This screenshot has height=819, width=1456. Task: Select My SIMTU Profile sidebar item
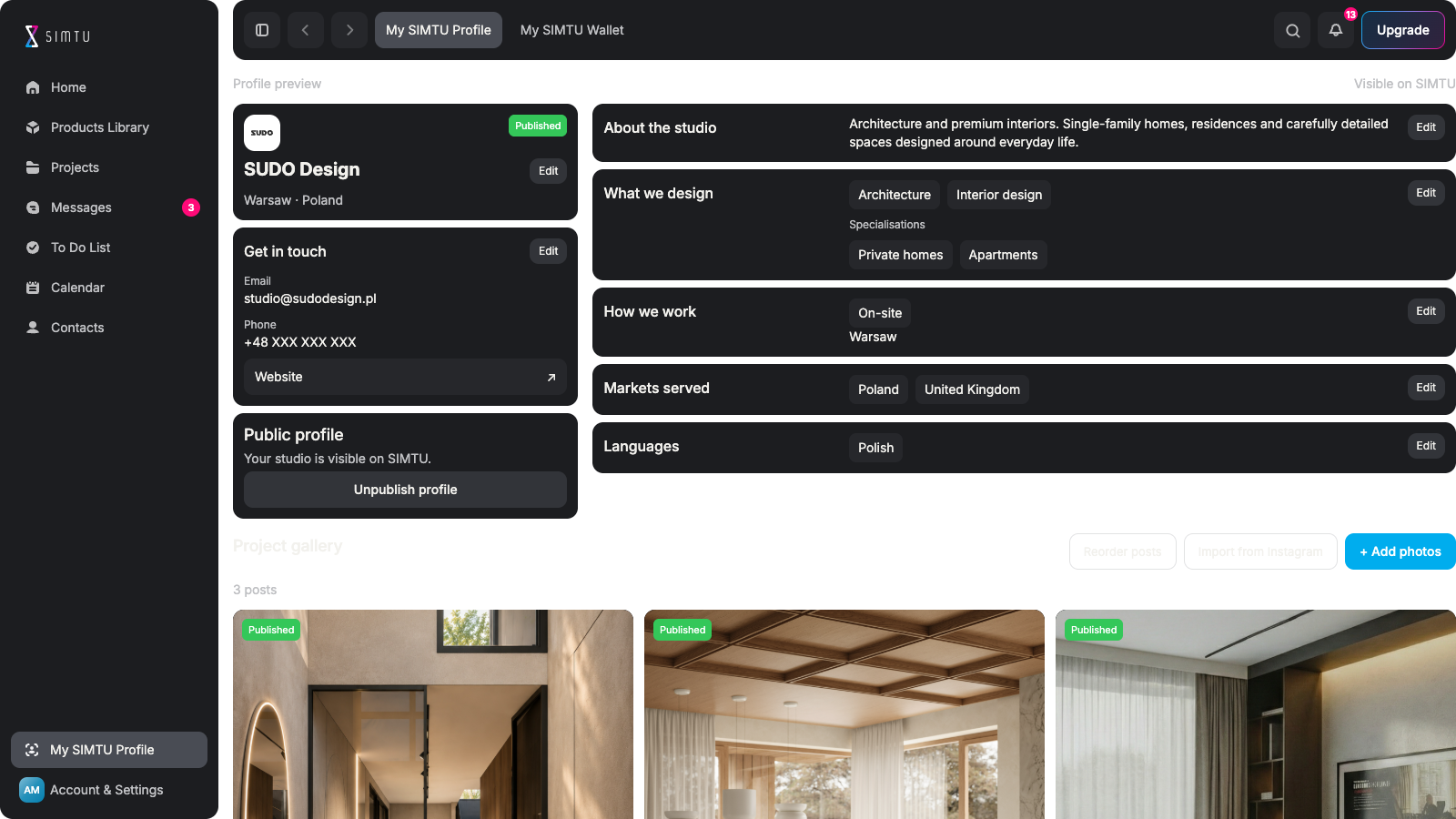[x=109, y=750]
